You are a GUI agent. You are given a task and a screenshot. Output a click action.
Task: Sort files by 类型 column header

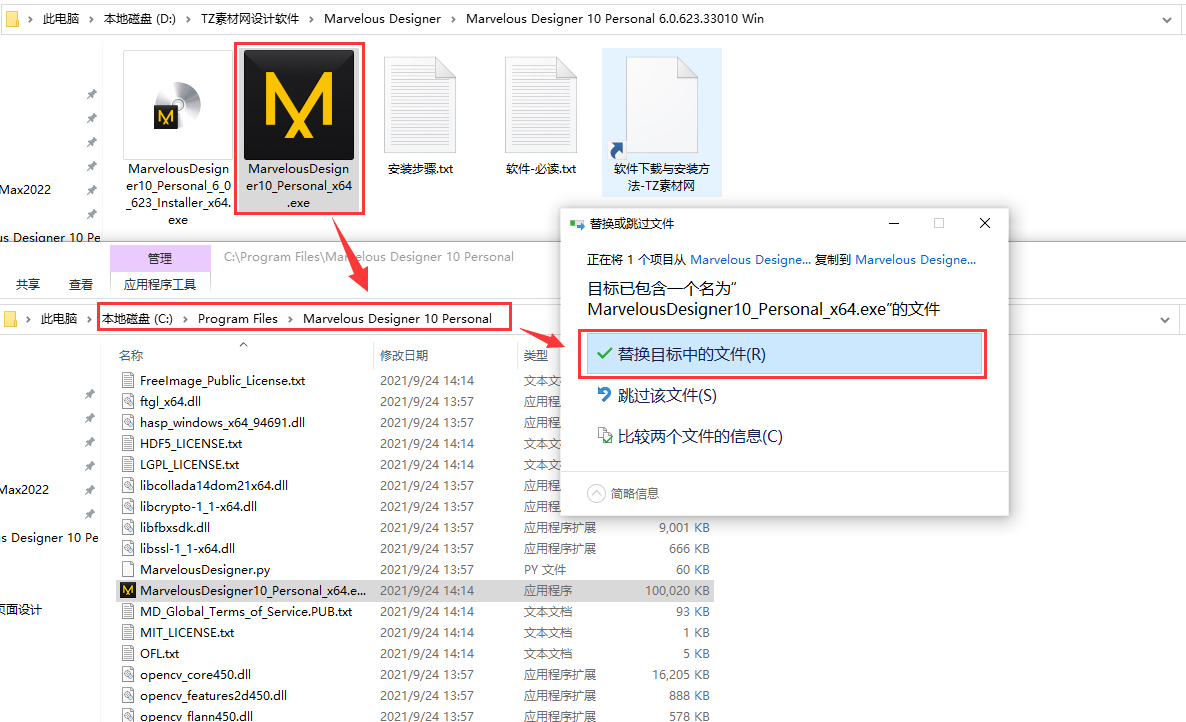[536, 355]
